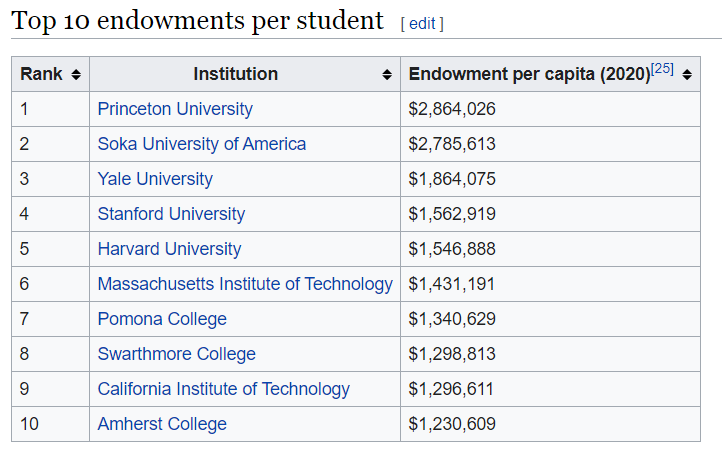Sort by Endowment per capita arrows
Screen dimensions: 722x455
tap(687, 75)
